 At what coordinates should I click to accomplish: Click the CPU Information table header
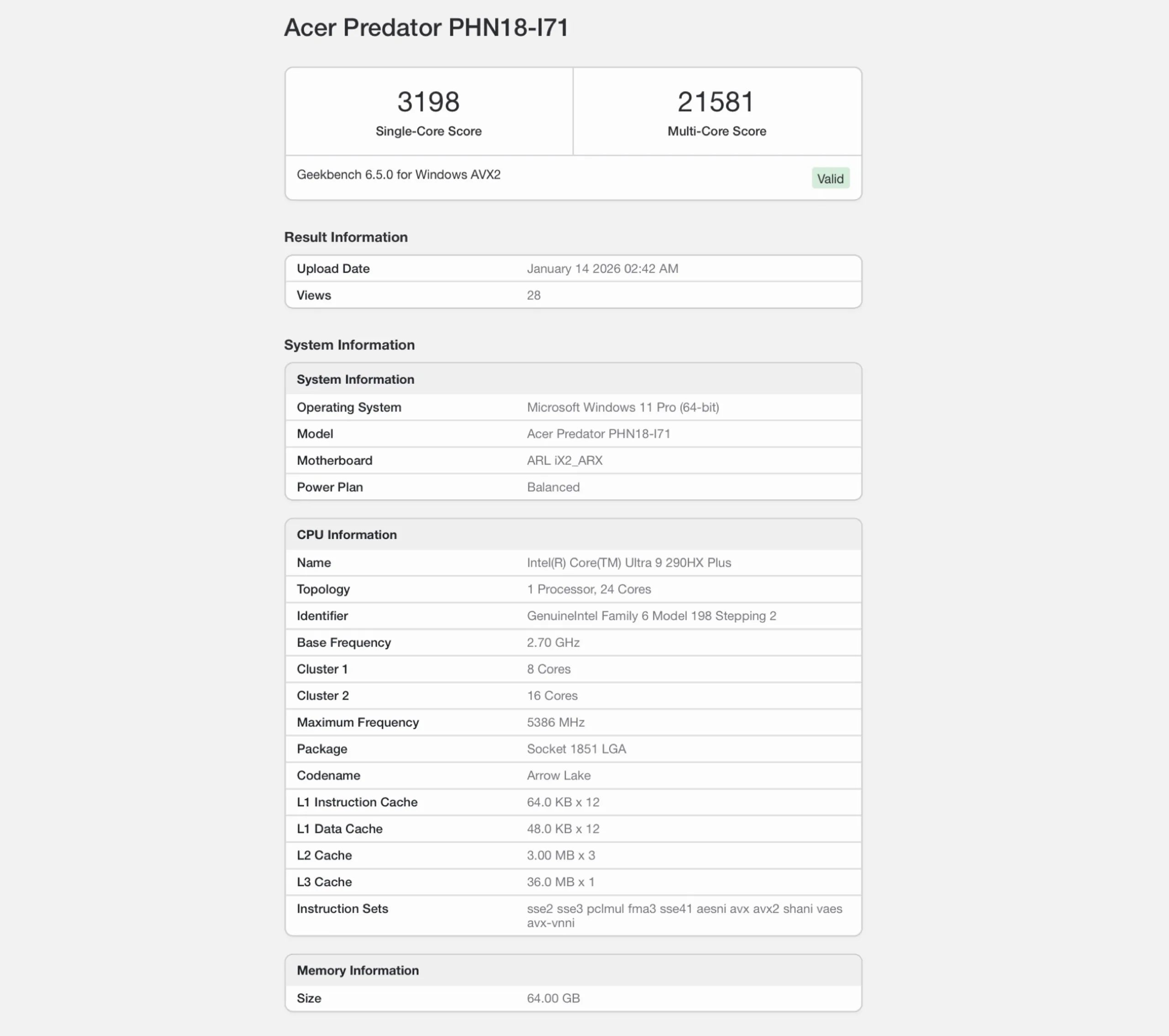pyautogui.click(x=346, y=535)
